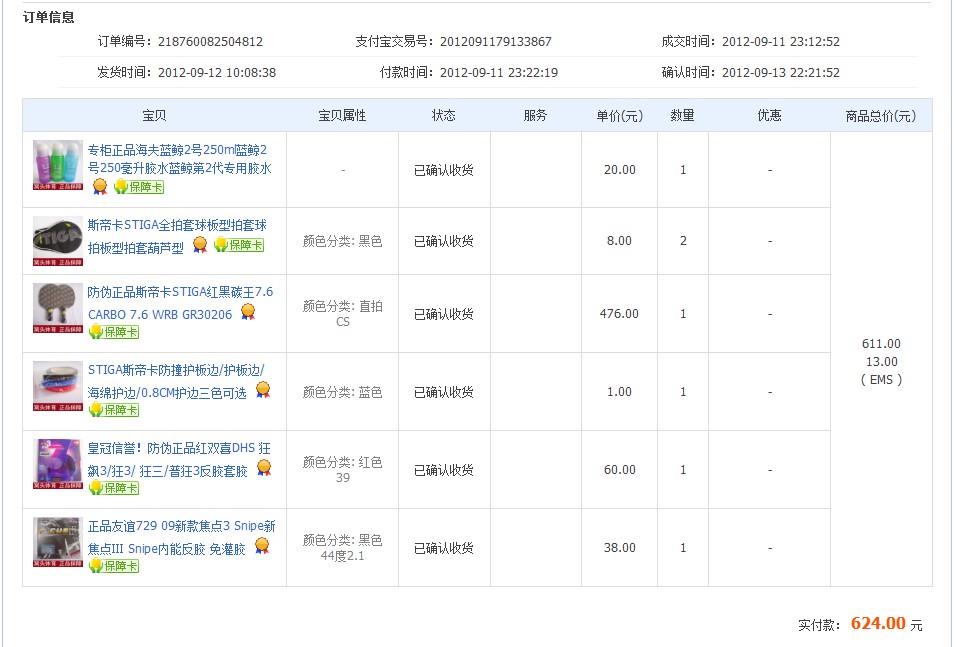
Task: Click medal icon next to STIGA 拍套 item
Action: 200,244
